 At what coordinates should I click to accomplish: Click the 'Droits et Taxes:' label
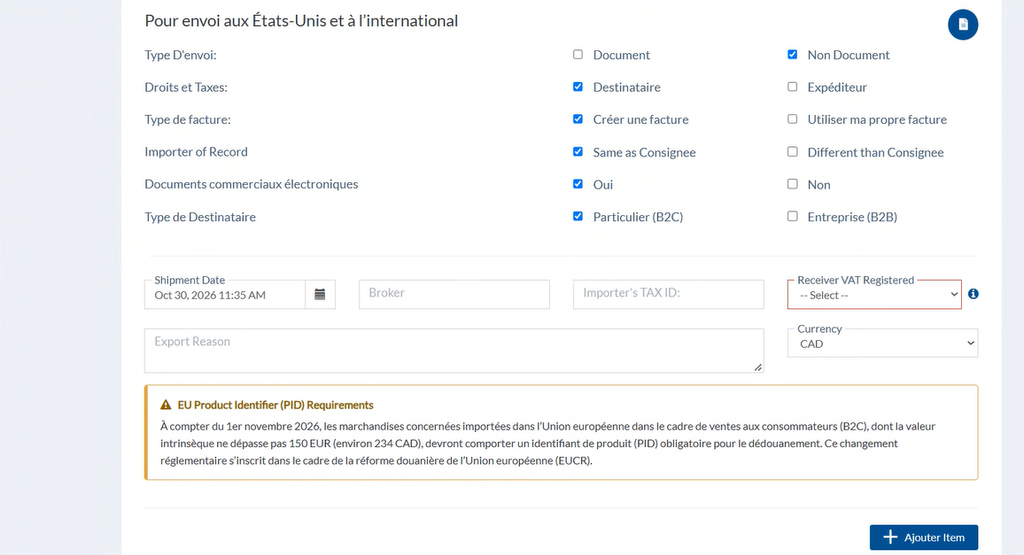[186, 87]
